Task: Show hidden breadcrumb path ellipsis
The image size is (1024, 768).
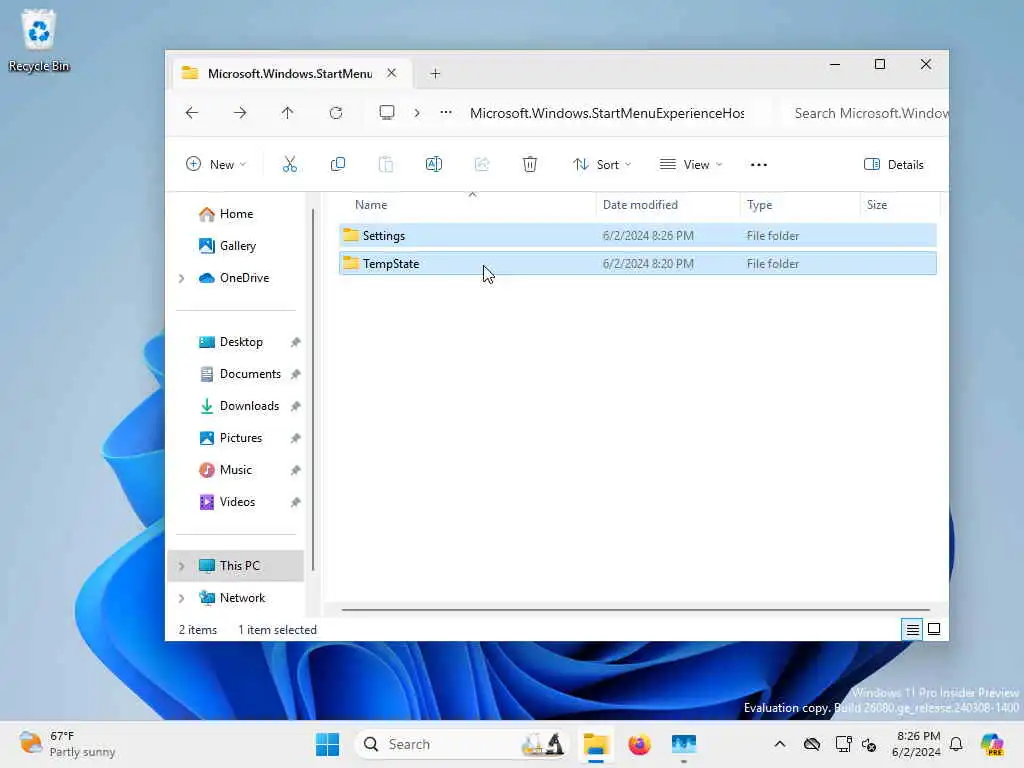Action: (x=446, y=112)
